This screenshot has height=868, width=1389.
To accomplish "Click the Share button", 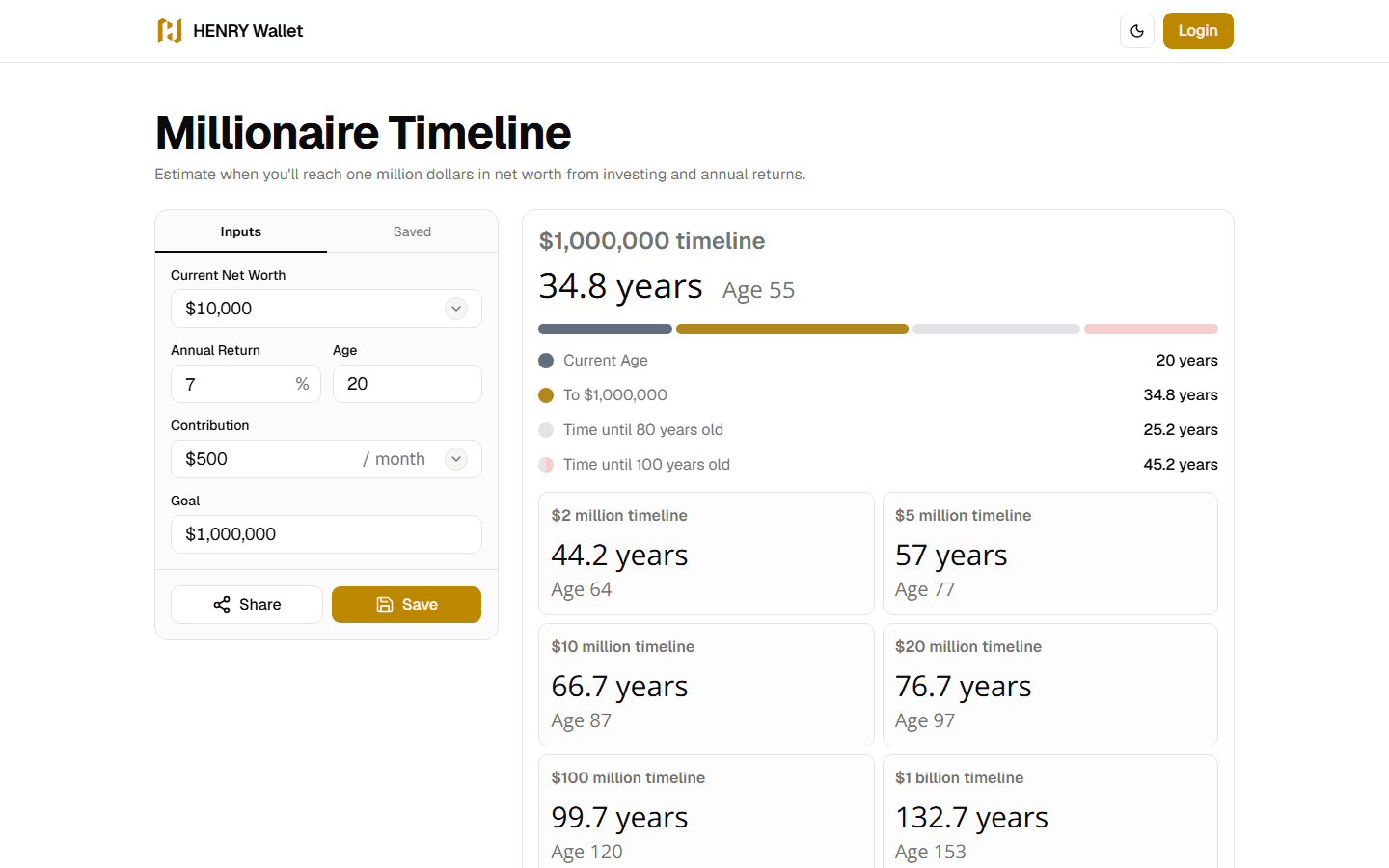I will (247, 605).
